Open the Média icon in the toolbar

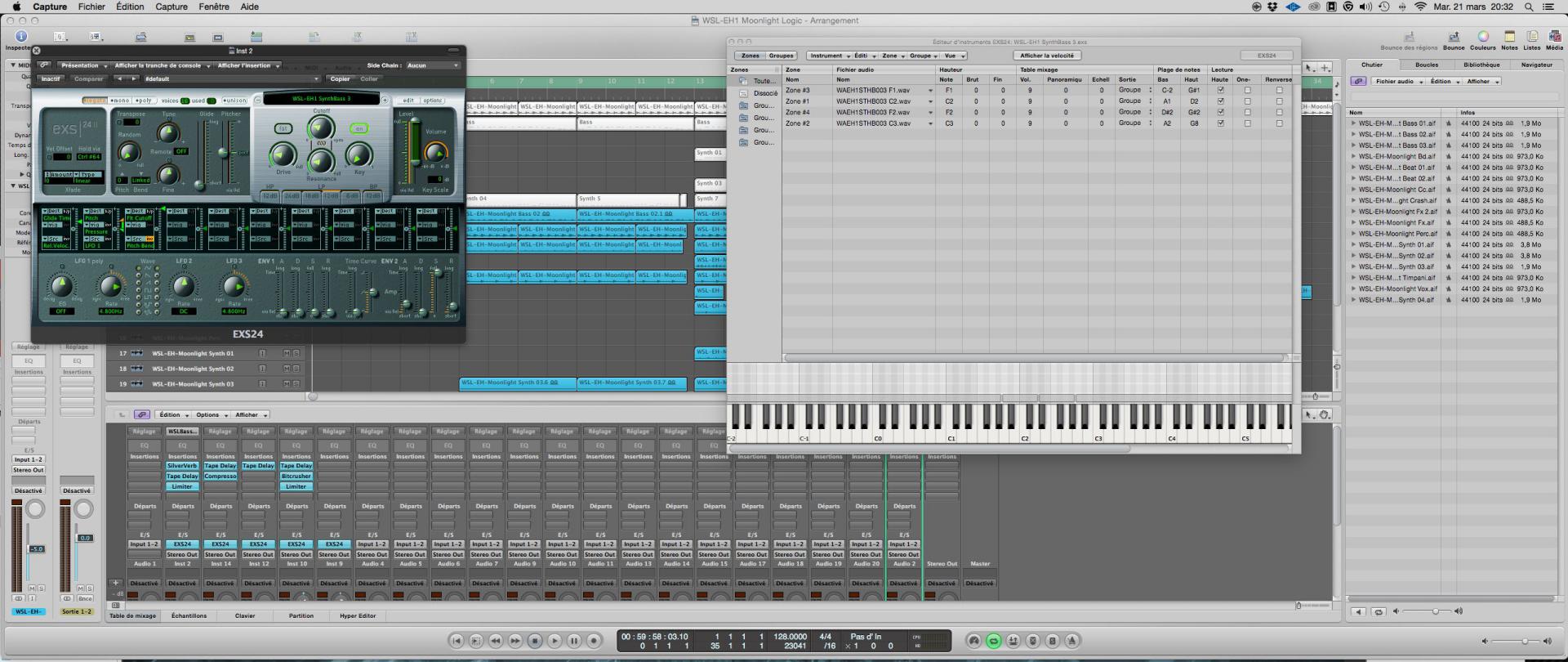point(1554,37)
